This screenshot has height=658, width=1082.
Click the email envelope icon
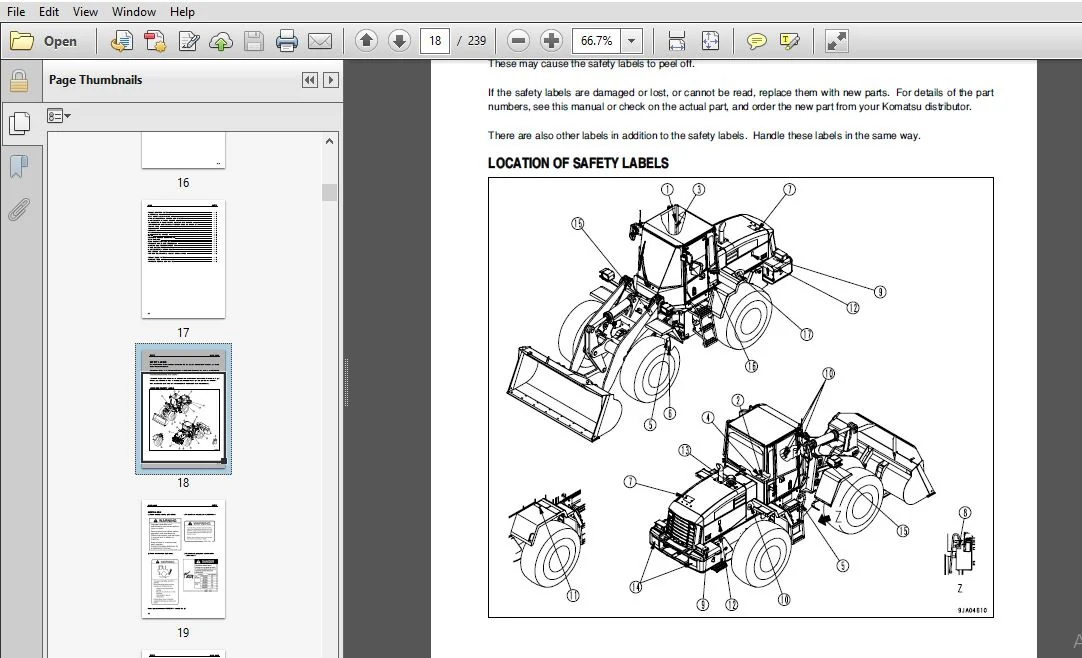pyautogui.click(x=319, y=41)
